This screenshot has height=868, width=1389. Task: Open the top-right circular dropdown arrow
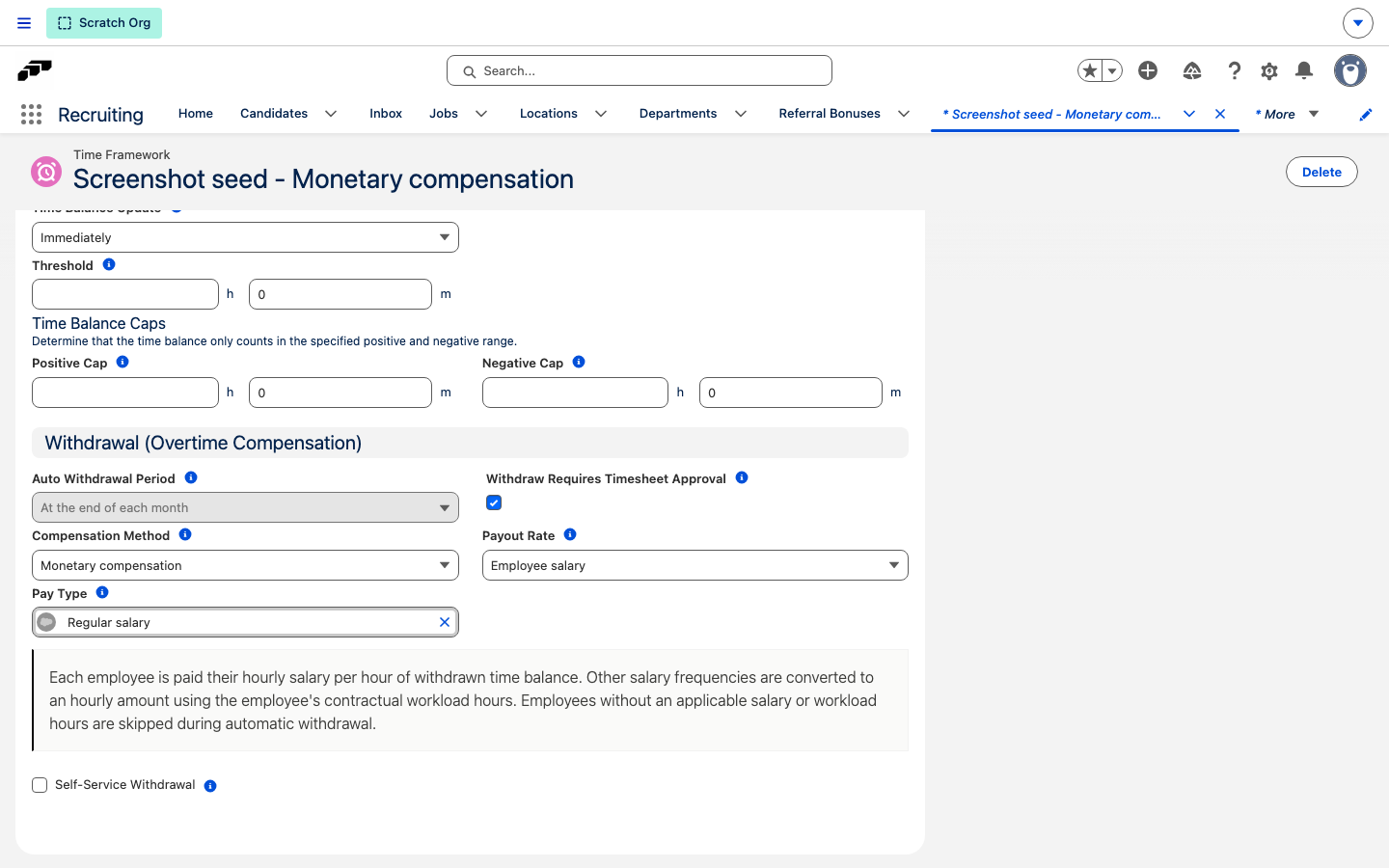coord(1357,22)
